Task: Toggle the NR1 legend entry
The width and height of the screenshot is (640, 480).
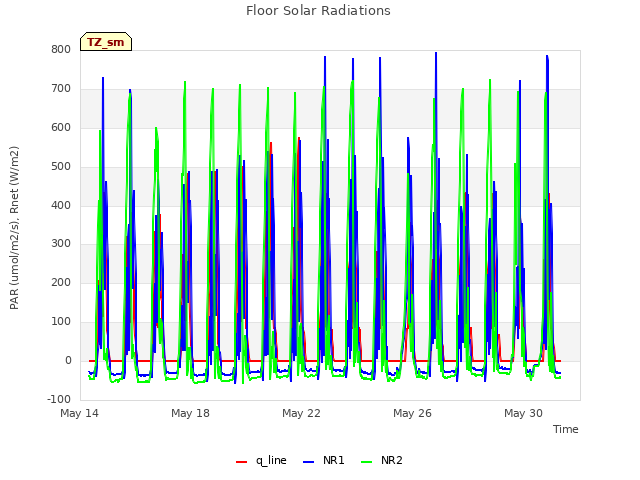Action: pos(324,460)
